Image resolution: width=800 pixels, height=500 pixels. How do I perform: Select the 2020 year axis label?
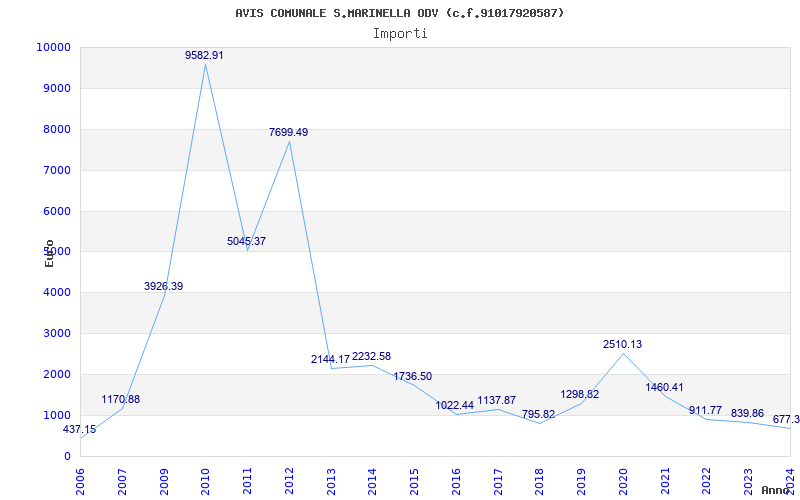coord(623,482)
